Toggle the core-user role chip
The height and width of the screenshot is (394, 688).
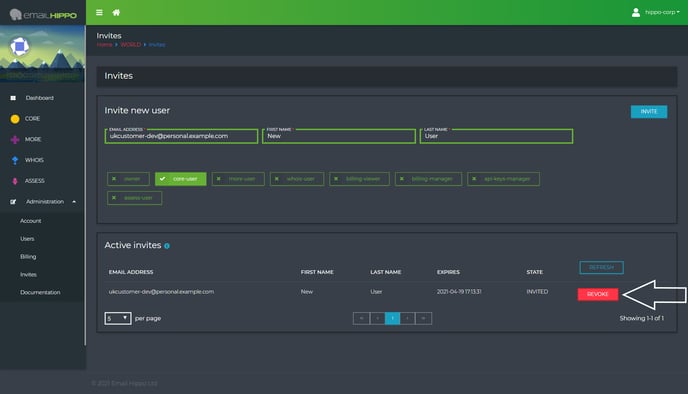pyautogui.click(x=180, y=179)
